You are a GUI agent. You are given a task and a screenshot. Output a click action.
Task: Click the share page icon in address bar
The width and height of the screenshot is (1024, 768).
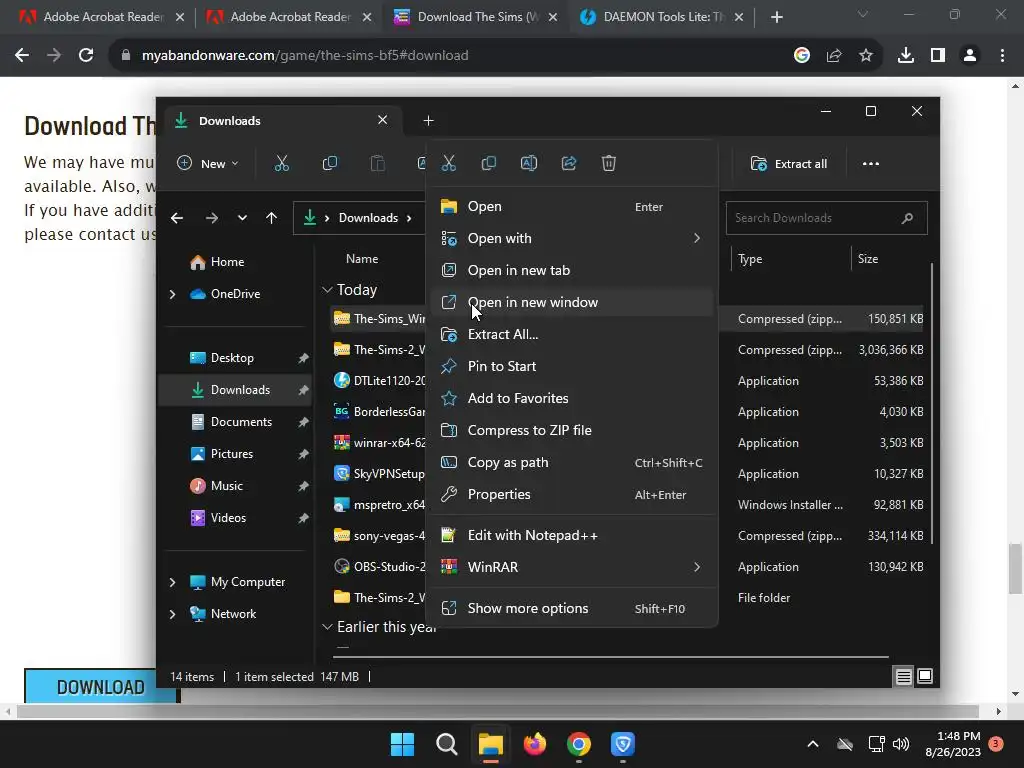834,56
